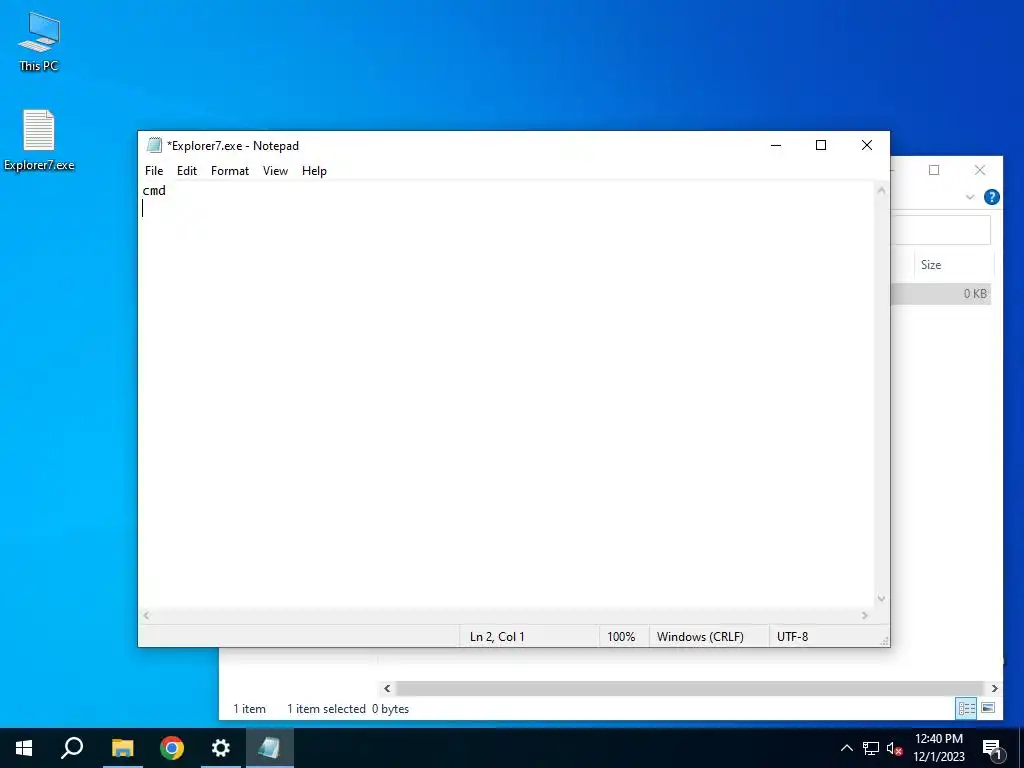
Task: Select the Explorer7.exe desktop file icon
Action: 39,140
